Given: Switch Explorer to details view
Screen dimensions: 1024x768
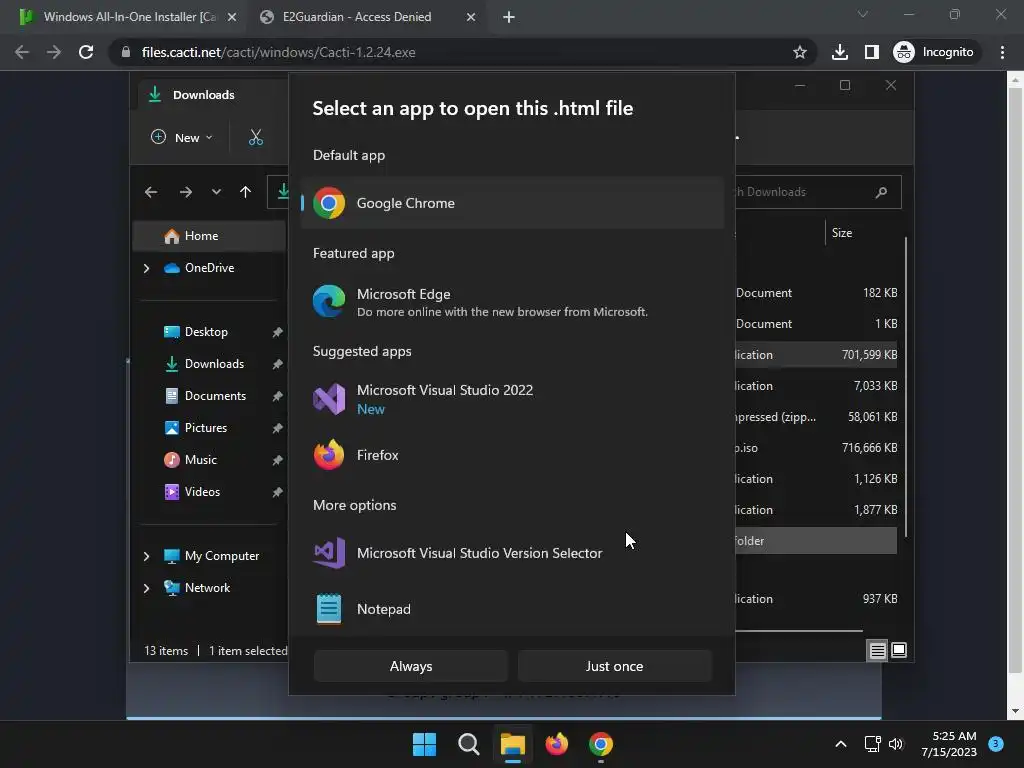Looking at the screenshot, I should point(877,650).
